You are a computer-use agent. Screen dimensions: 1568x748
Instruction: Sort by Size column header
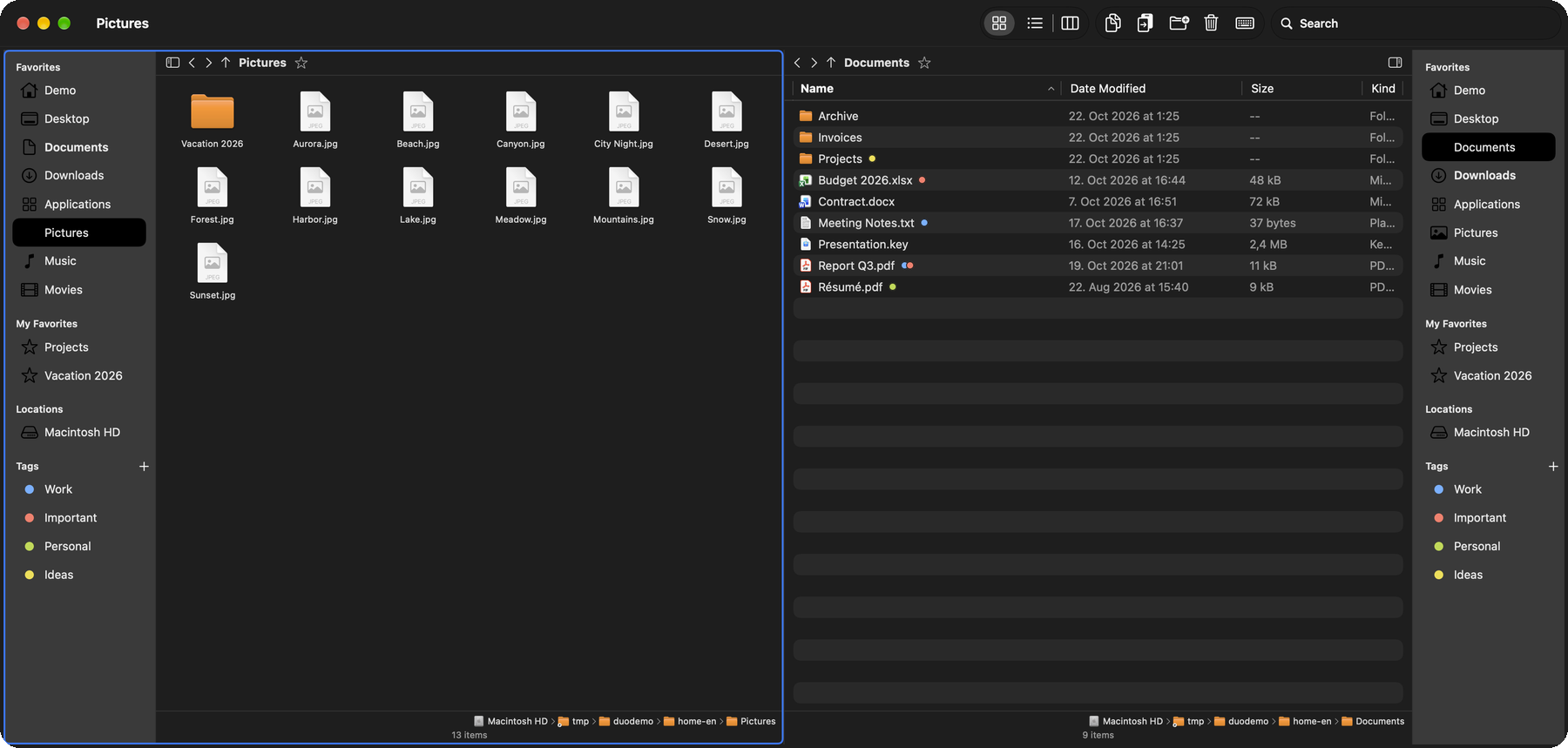click(1301, 89)
